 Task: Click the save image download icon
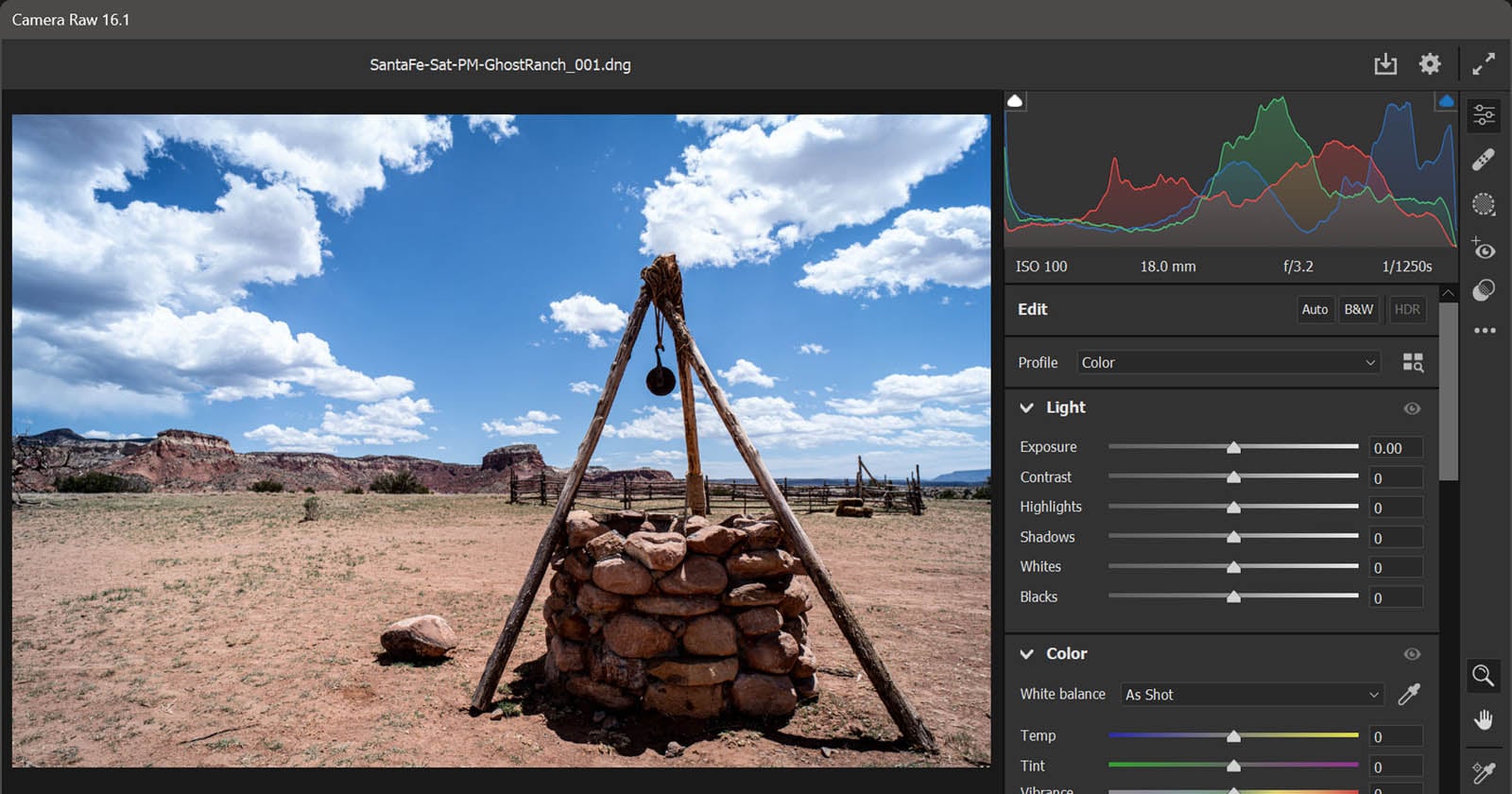coord(1385,64)
